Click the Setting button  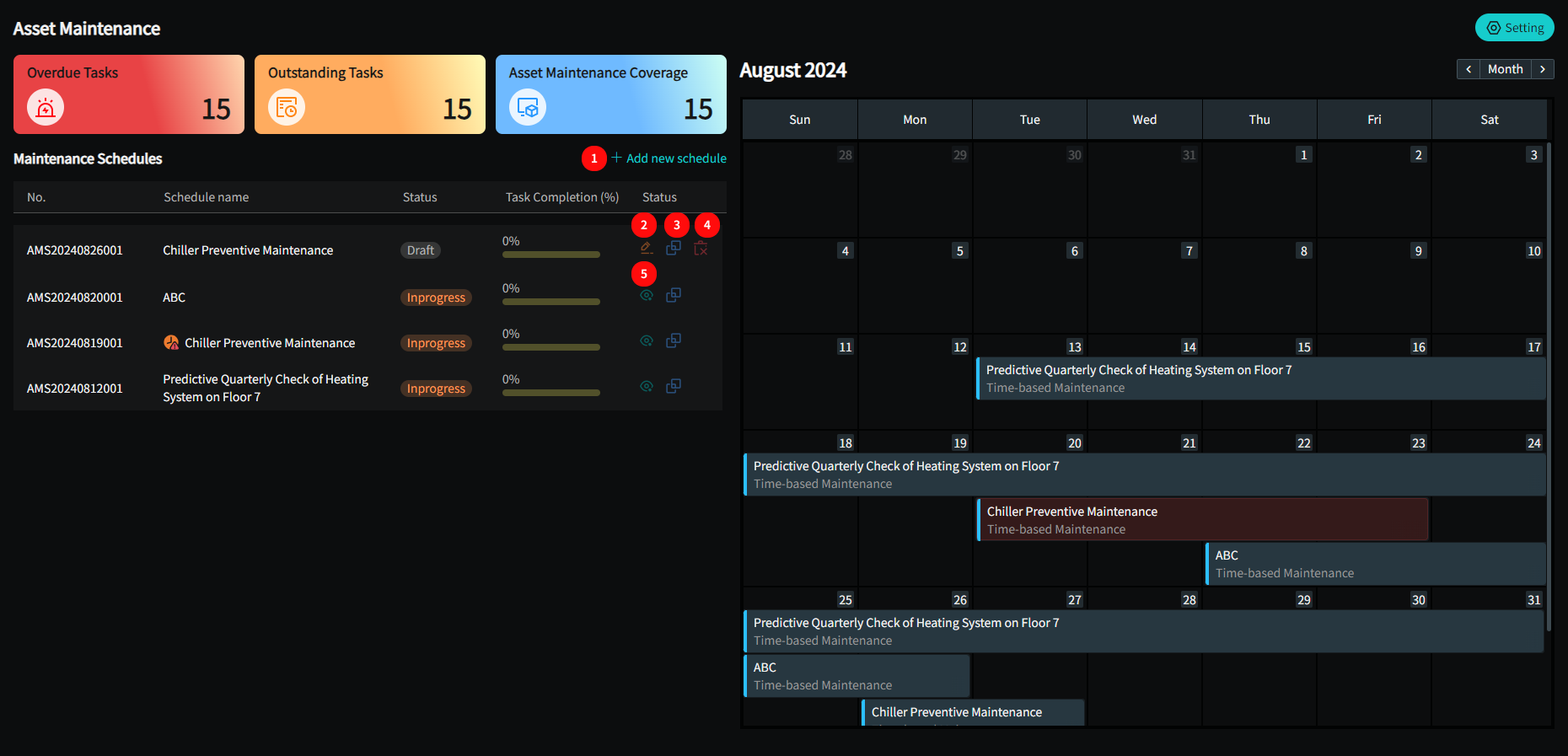point(1514,28)
